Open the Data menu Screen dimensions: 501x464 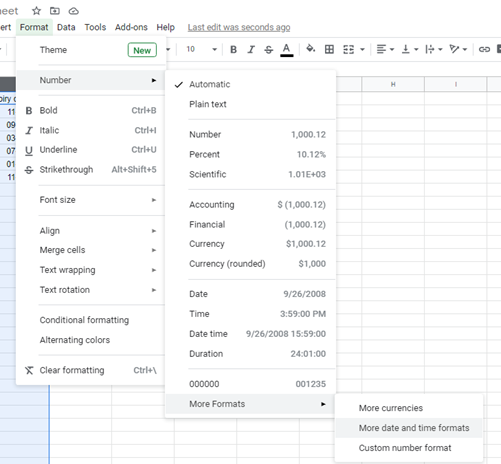(66, 27)
